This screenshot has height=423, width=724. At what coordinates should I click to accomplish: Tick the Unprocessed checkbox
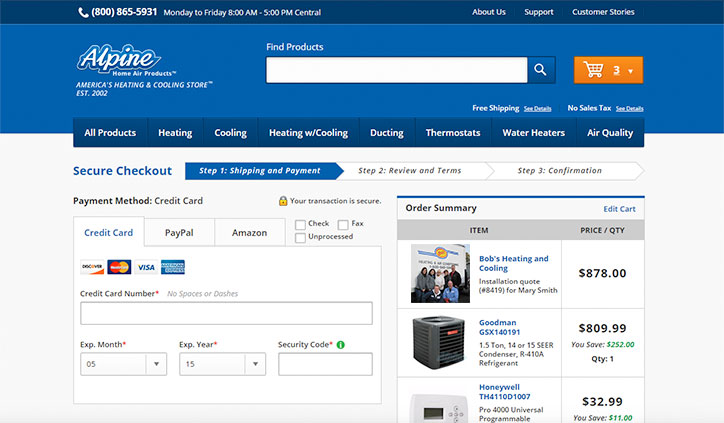click(x=300, y=238)
